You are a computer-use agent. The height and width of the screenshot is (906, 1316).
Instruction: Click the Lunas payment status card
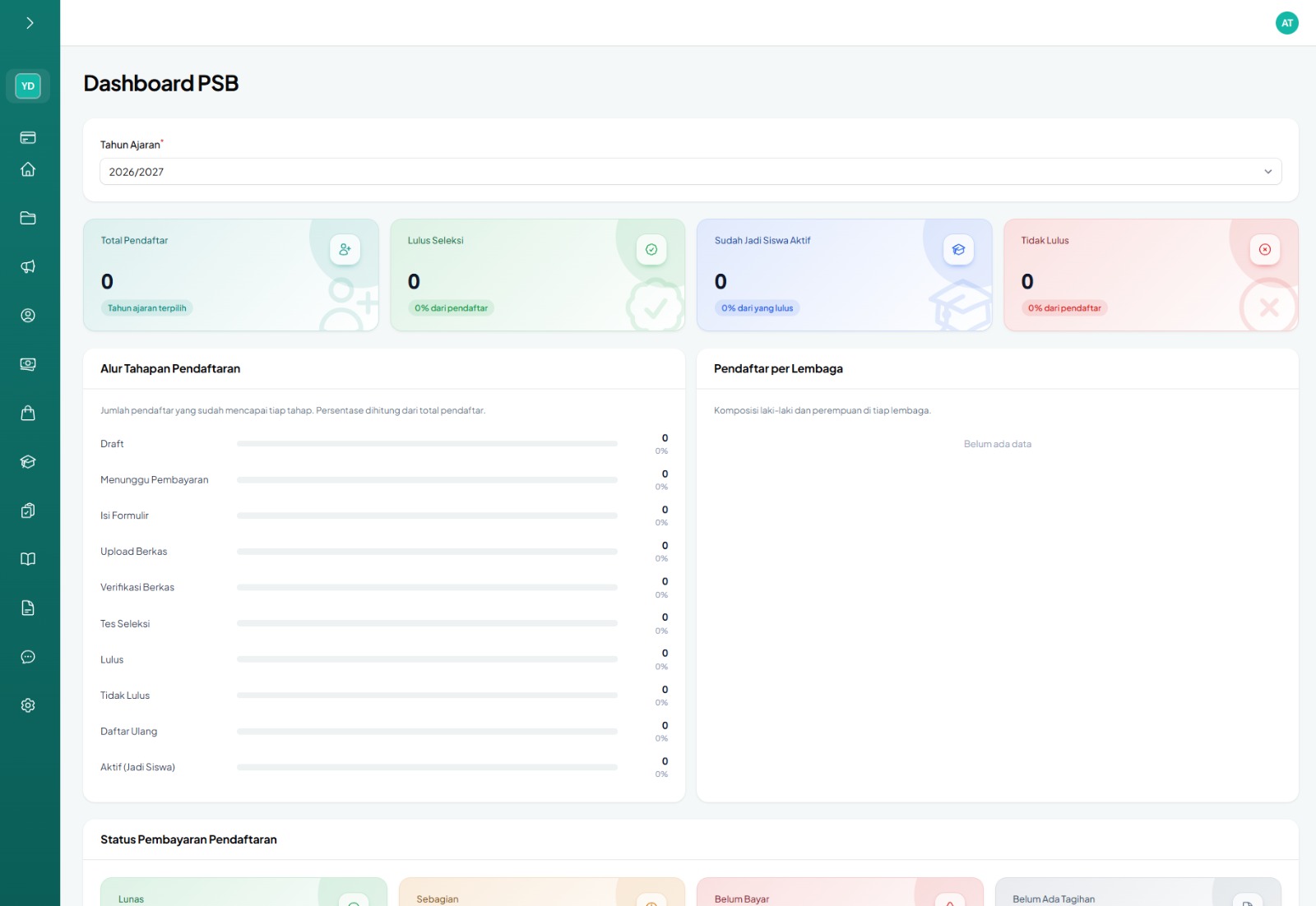coord(243,892)
